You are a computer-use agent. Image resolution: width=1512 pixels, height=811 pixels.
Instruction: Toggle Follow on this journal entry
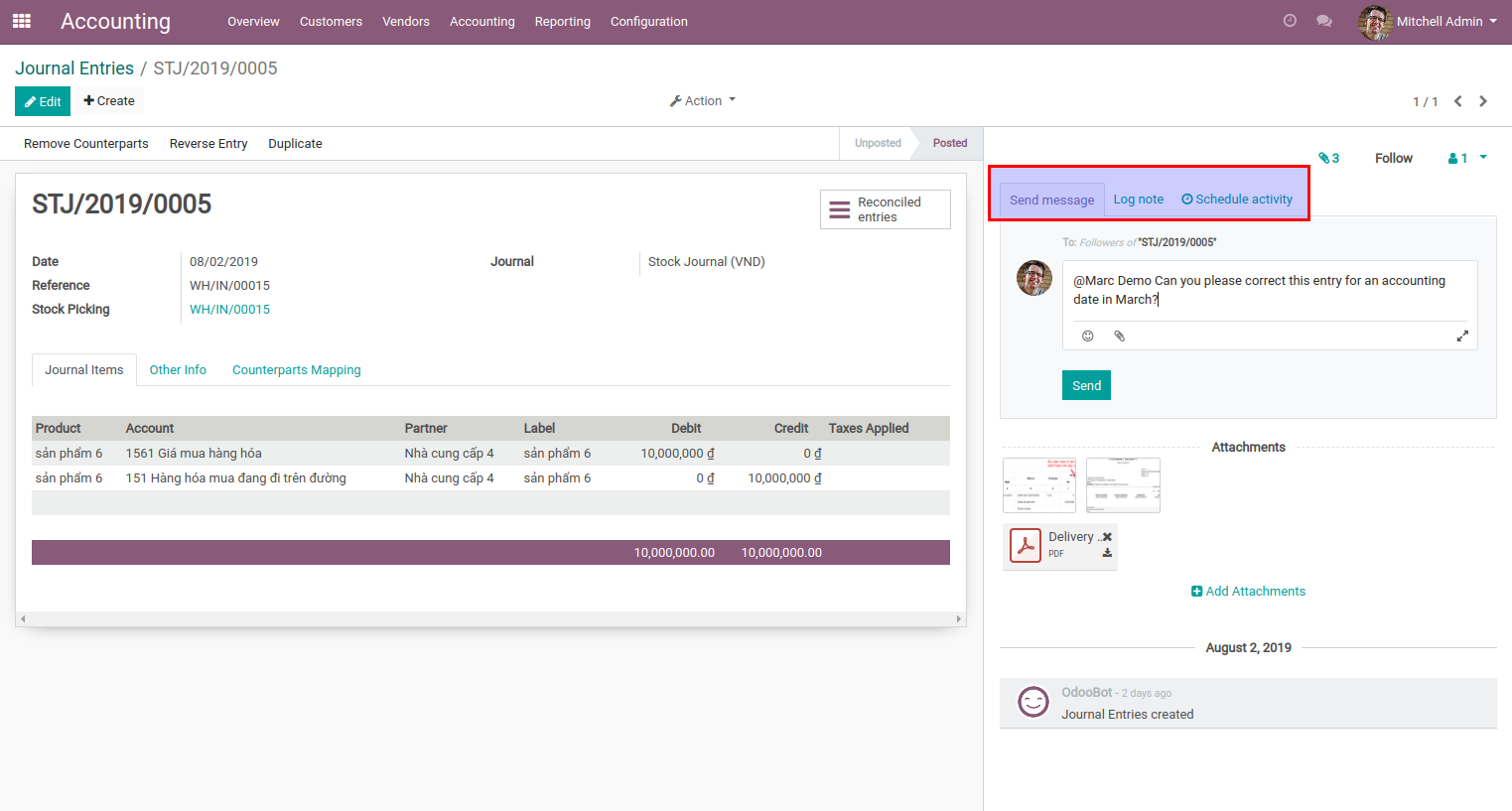[1393, 158]
